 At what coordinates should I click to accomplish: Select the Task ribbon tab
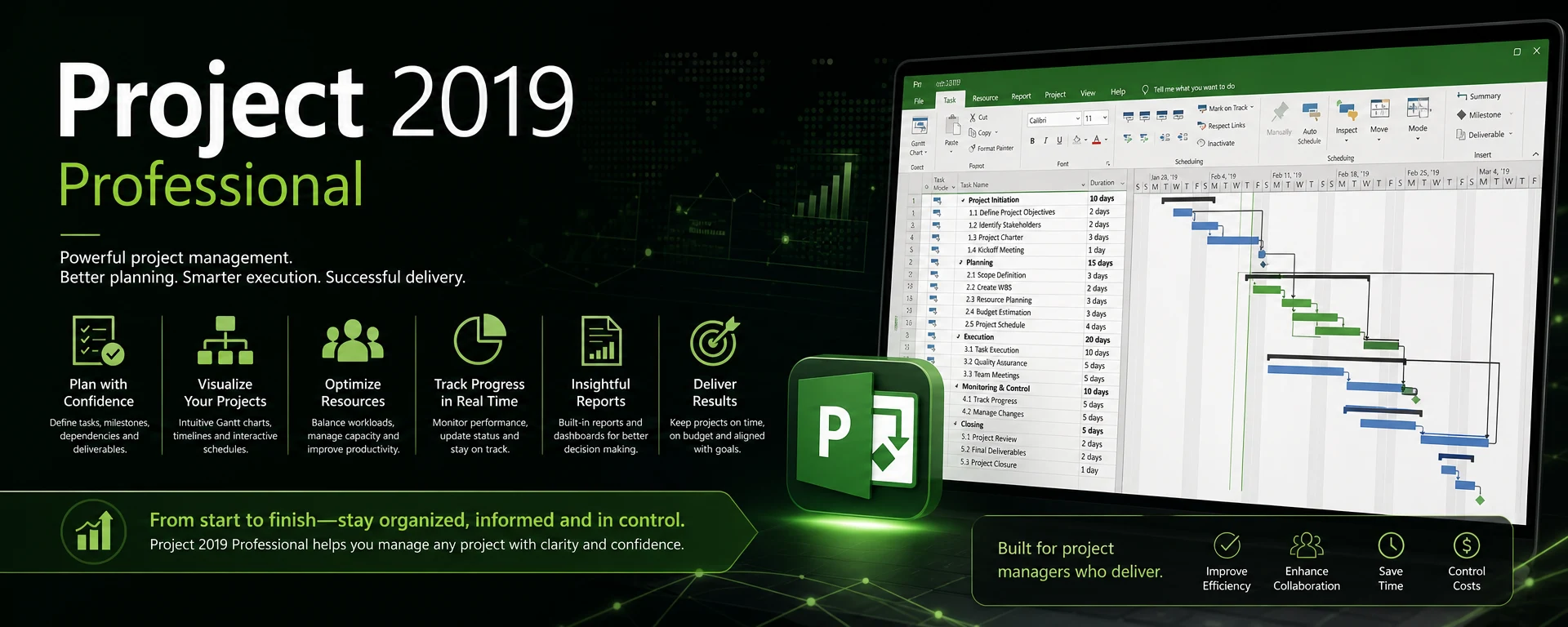click(x=950, y=100)
